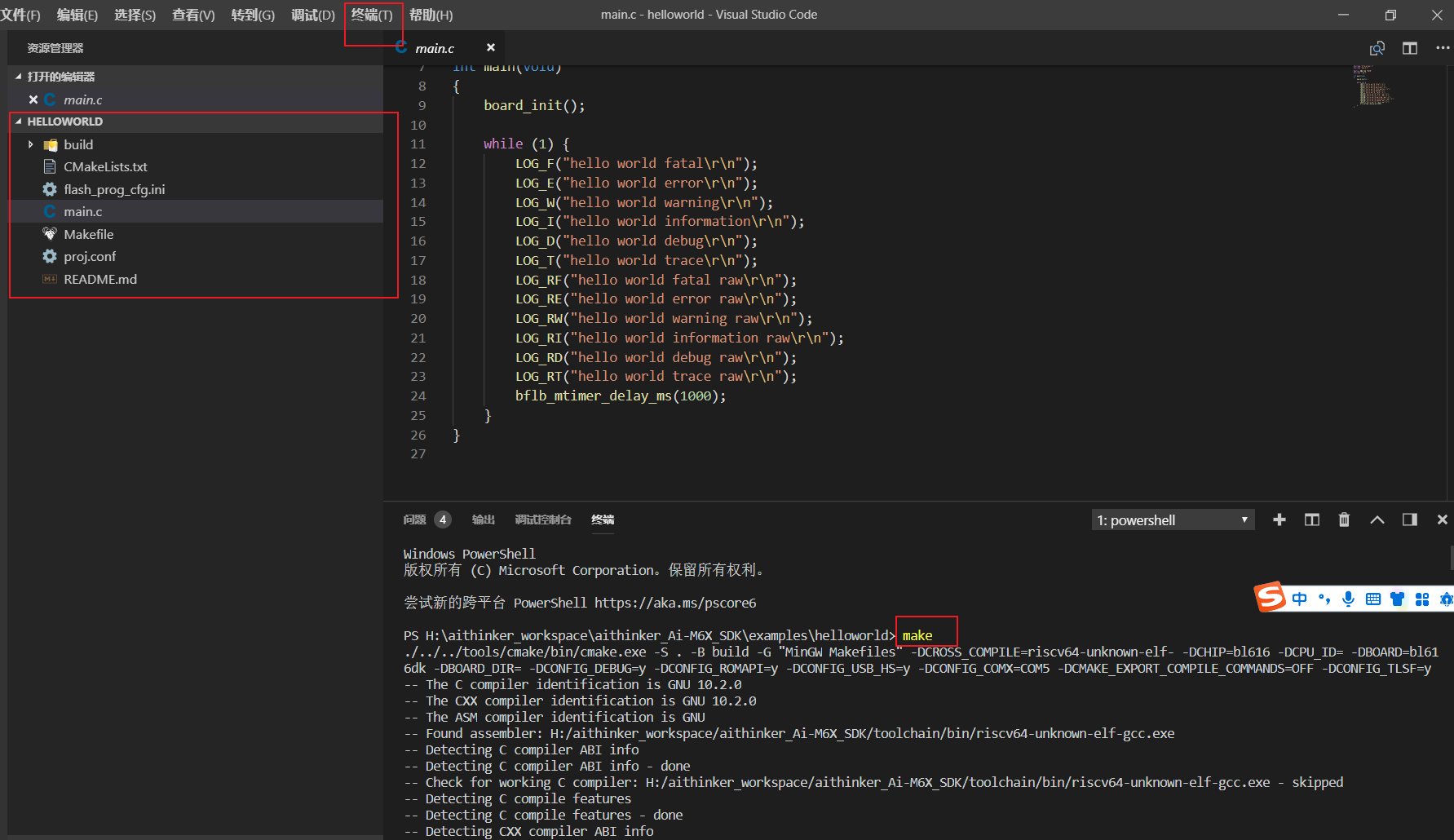The image size is (1454, 840).
Task: Click the pscore6 PowerShell link in terminal
Action: [675, 603]
